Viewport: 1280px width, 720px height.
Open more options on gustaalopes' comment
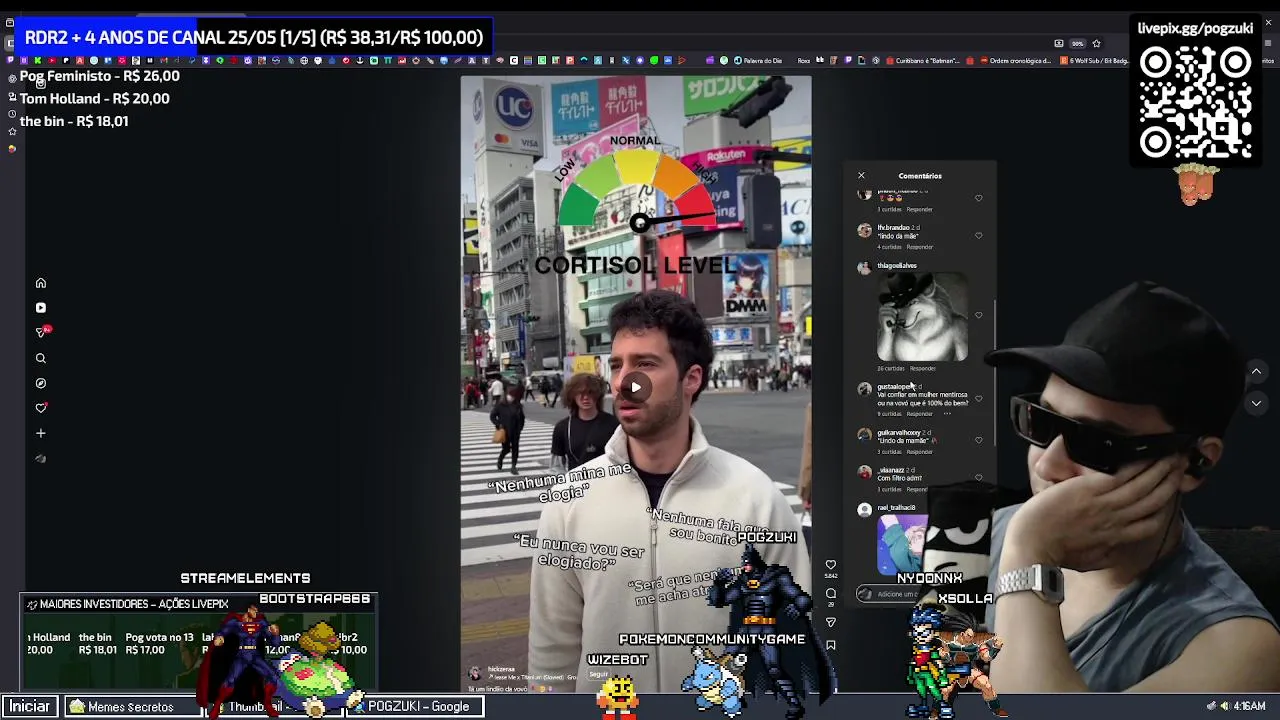tap(946, 414)
